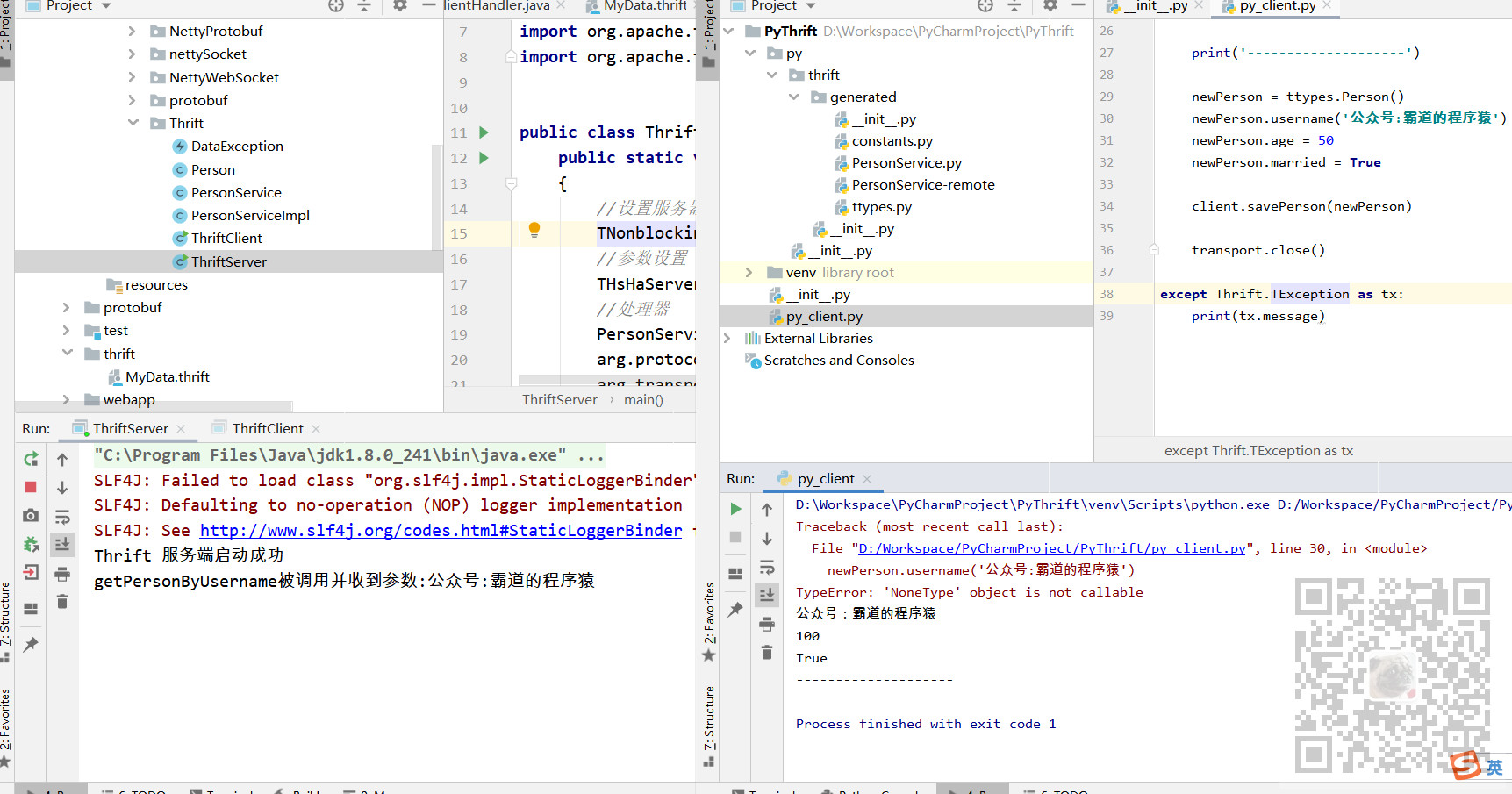Screen dimensions: 1512x794
Task: Close the py_client run tab
Action: [867, 478]
